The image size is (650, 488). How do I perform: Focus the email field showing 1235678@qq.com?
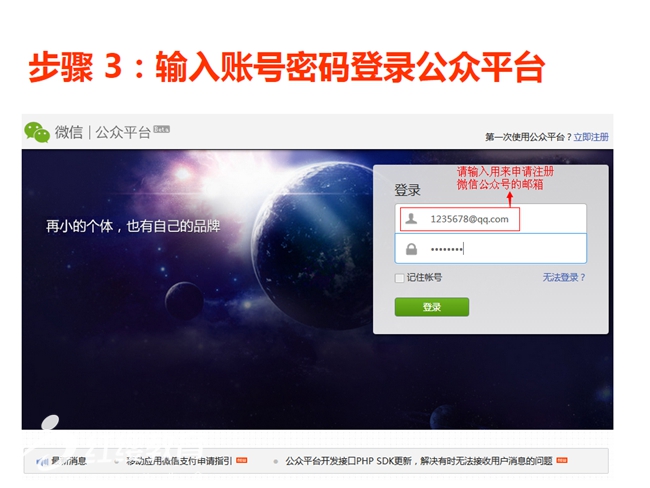490,219
